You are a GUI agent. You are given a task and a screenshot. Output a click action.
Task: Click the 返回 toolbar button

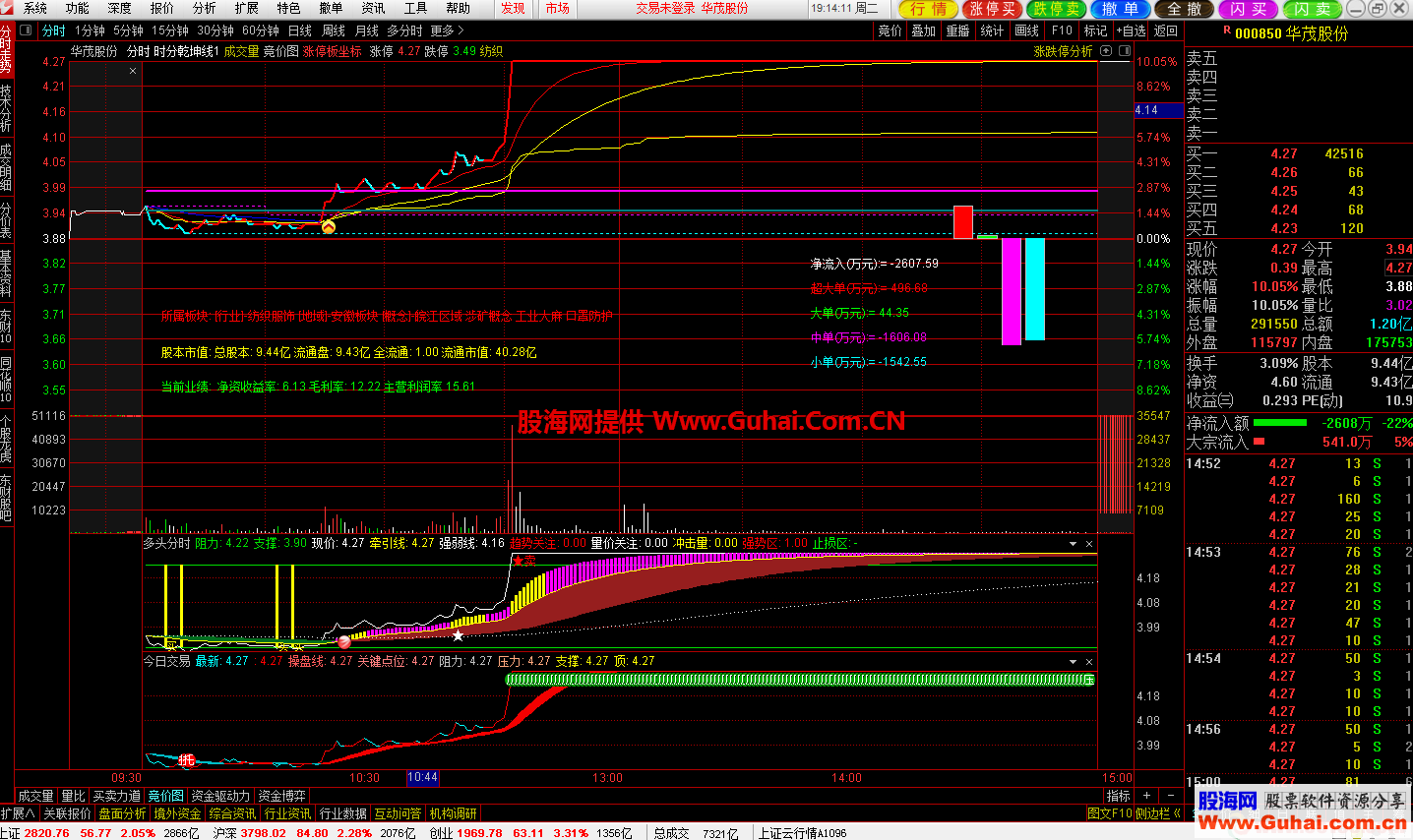(x=1165, y=30)
